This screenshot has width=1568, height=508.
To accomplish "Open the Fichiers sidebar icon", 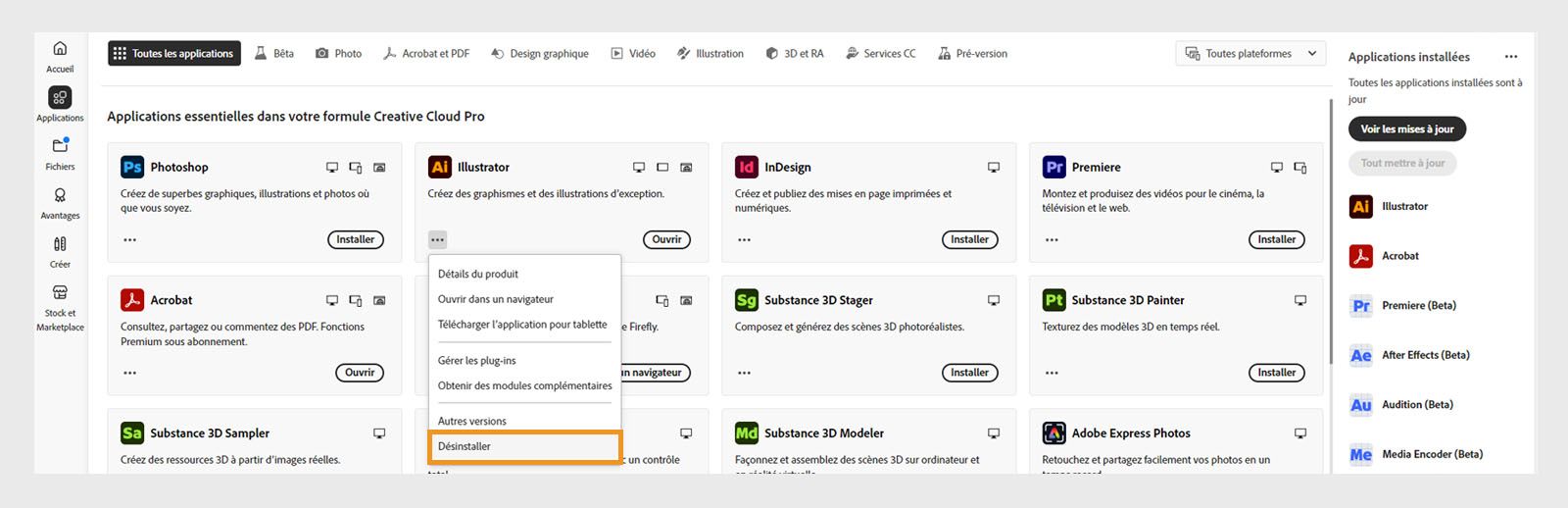I will pos(60,145).
